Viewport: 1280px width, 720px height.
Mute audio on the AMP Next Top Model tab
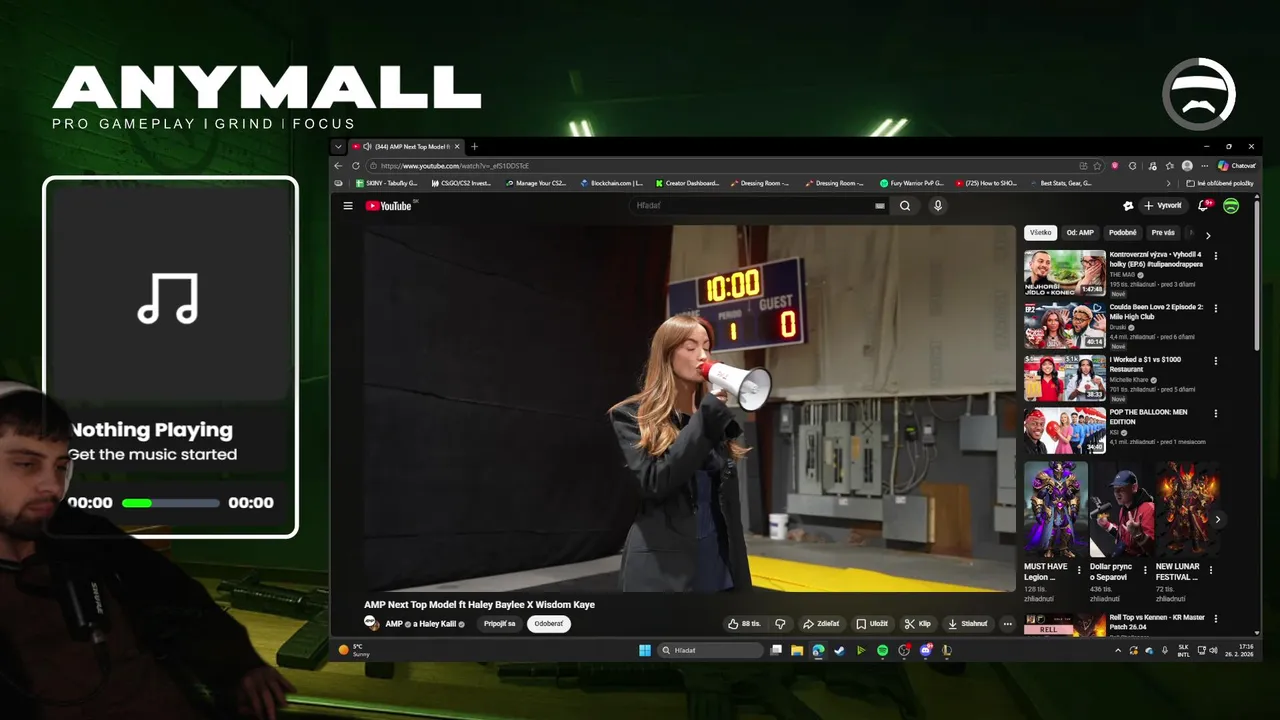(367, 147)
